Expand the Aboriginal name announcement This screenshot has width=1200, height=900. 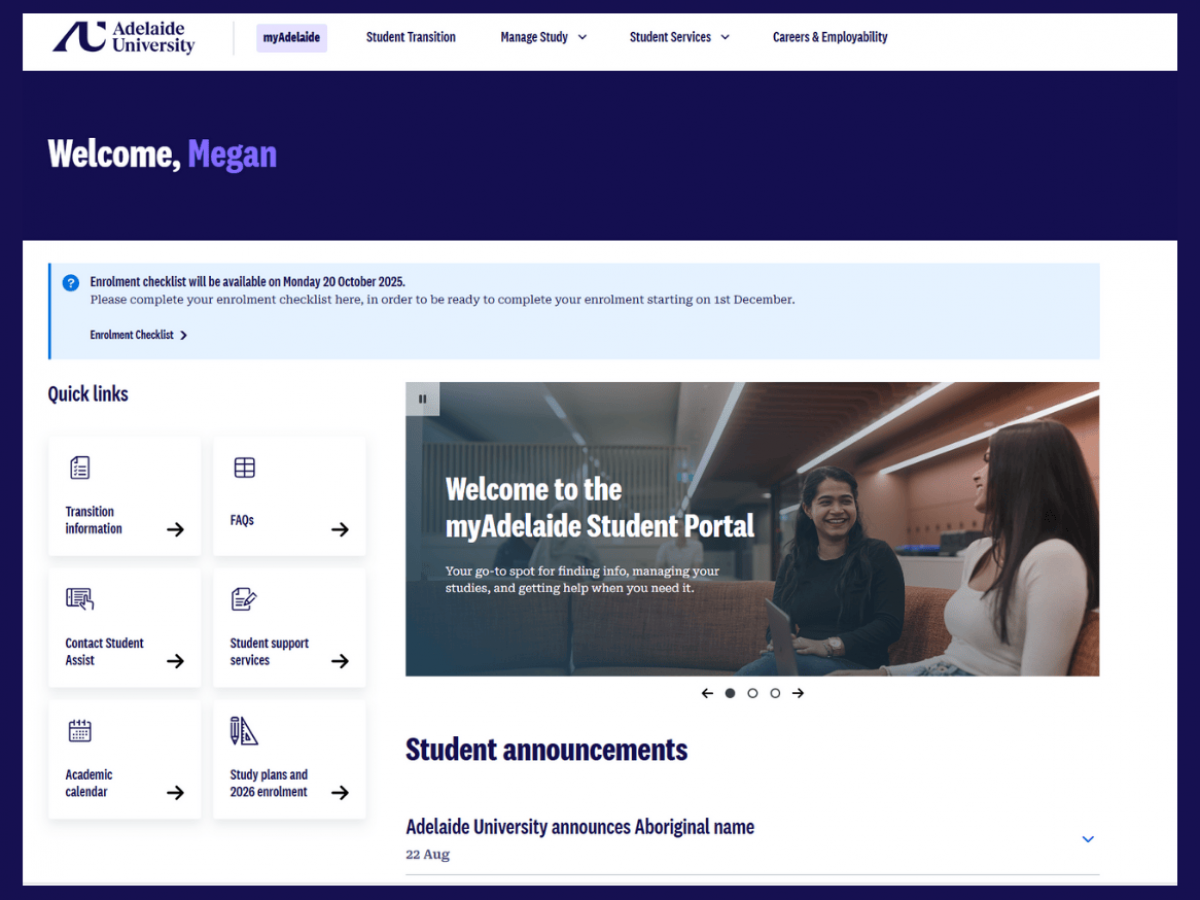coord(1088,839)
